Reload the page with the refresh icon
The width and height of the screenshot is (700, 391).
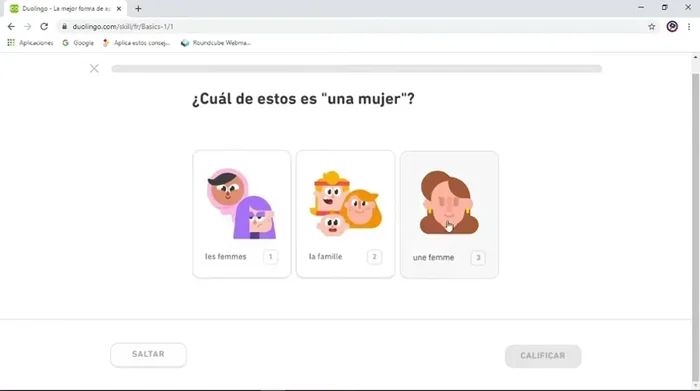tap(44, 27)
